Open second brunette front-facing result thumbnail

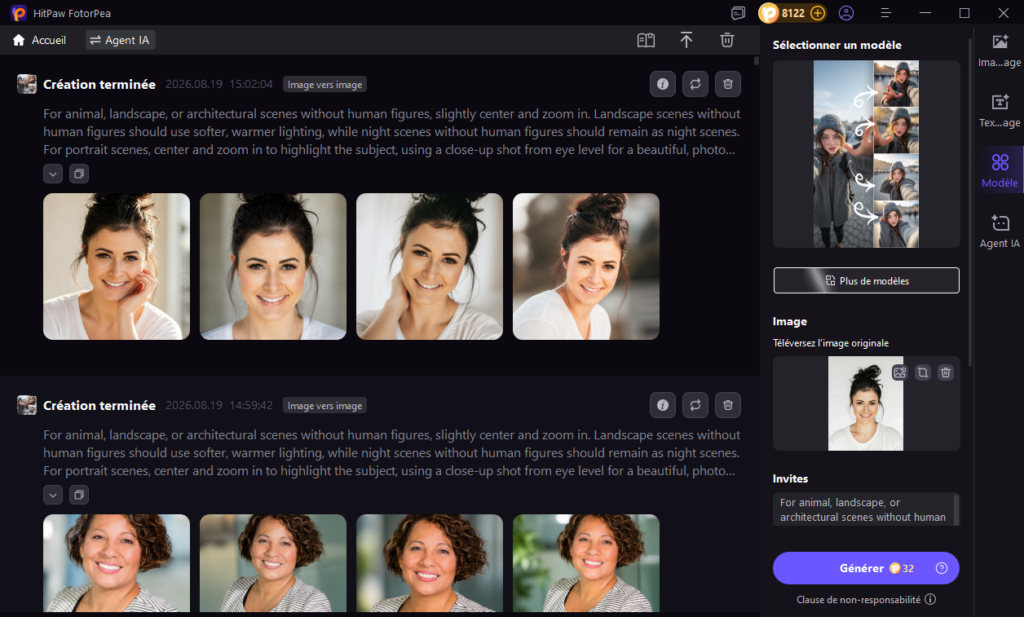(273, 266)
